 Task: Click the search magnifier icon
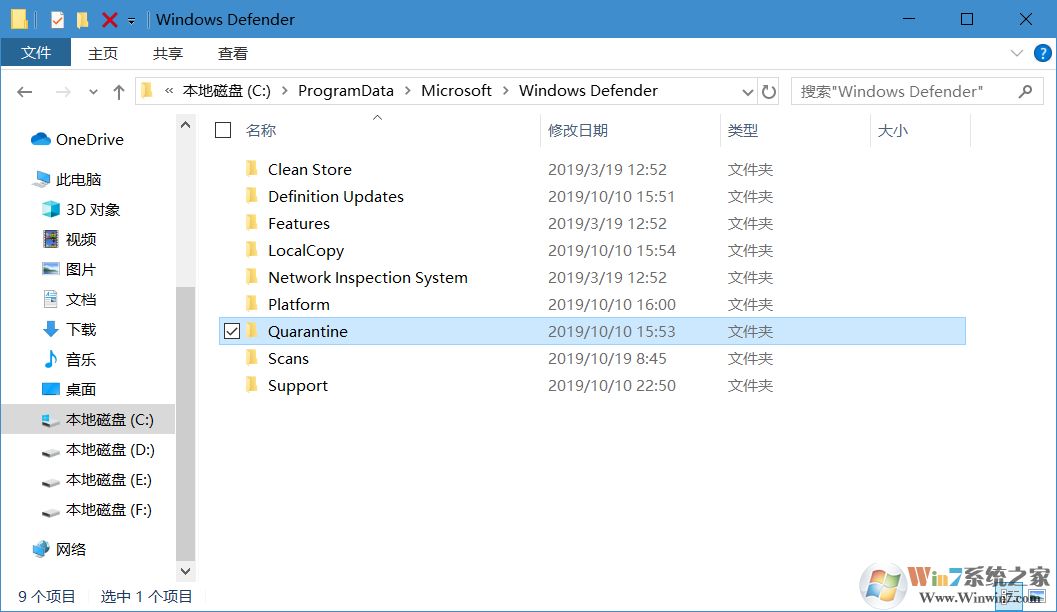[1025, 90]
